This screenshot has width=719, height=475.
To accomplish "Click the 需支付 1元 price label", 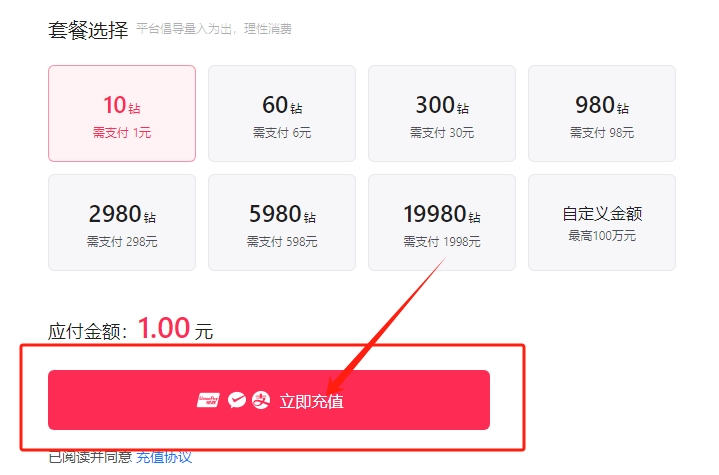I will 122,133.
